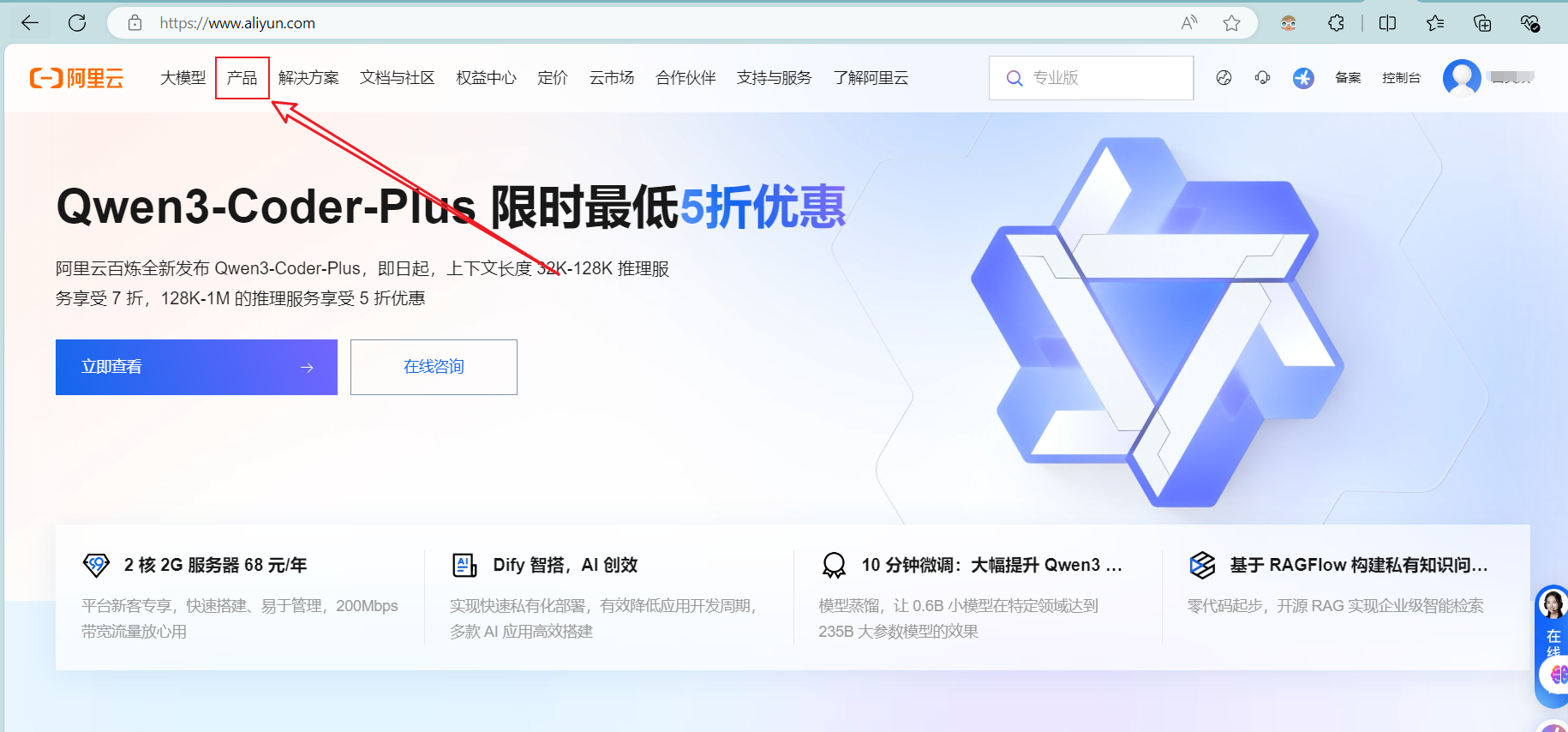Open the 大模型 menu

click(x=183, y=78)
